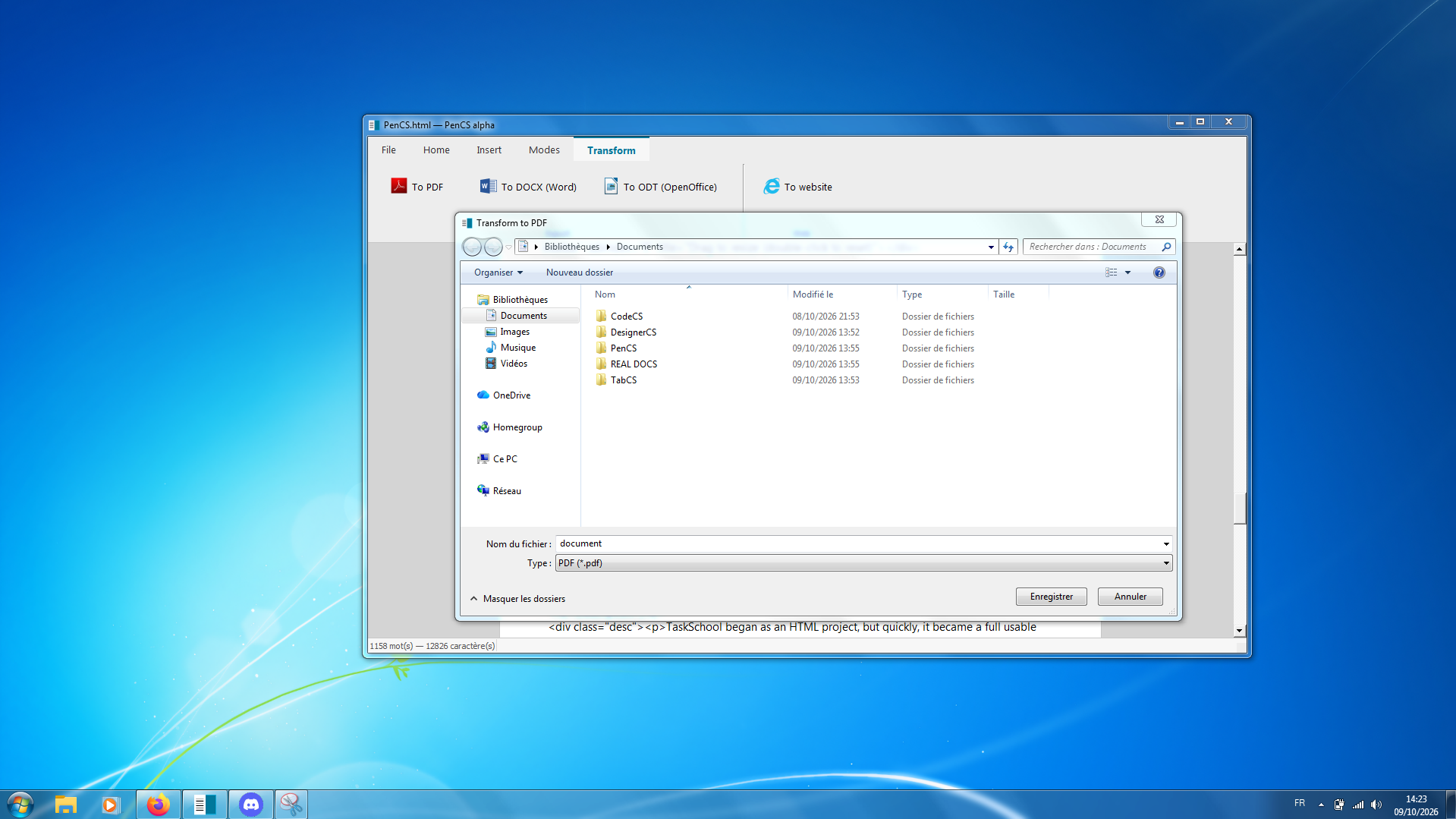The height and width of the screenshot is (819, 1456).
Task: Open the view options dropdown arrow
Action: click(1127, 272)
